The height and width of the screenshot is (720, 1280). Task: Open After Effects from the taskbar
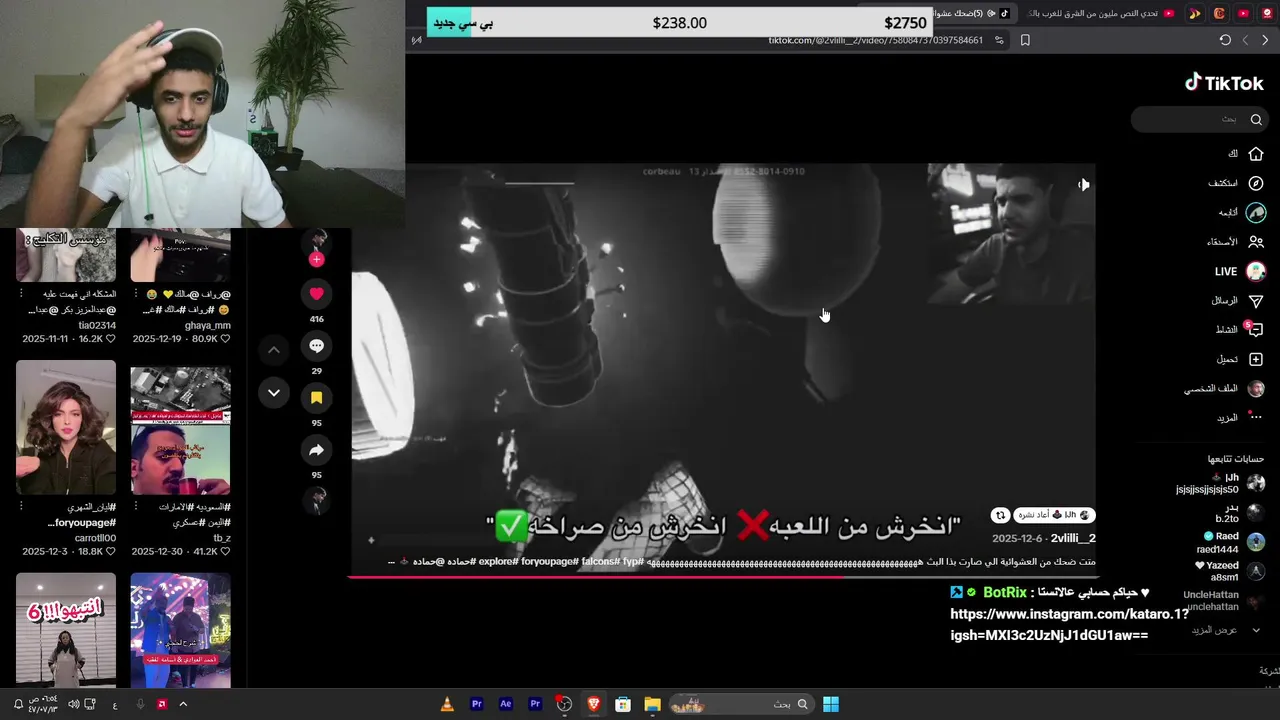click(x=506, y=704)
